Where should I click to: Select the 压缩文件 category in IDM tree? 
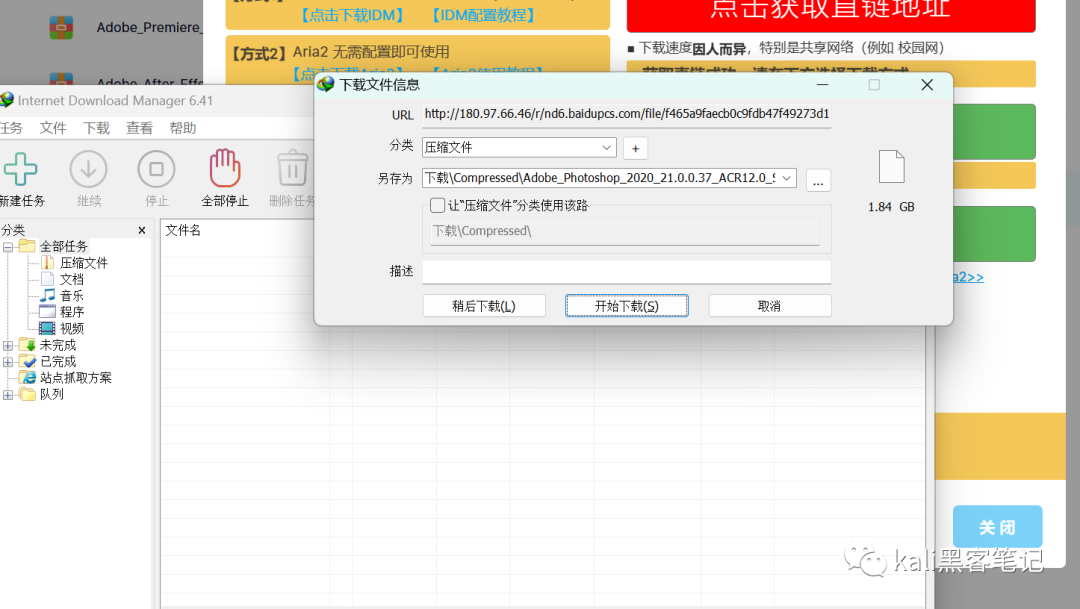(83, 262)
